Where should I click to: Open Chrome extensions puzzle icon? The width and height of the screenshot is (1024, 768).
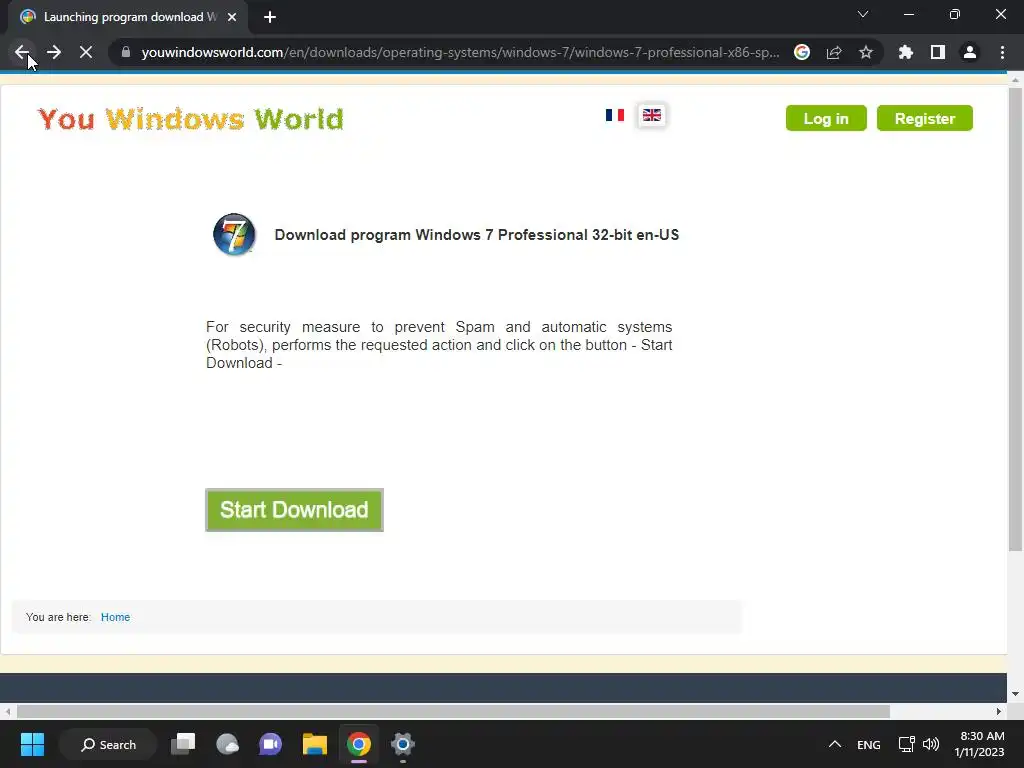[x=906, y=52]
